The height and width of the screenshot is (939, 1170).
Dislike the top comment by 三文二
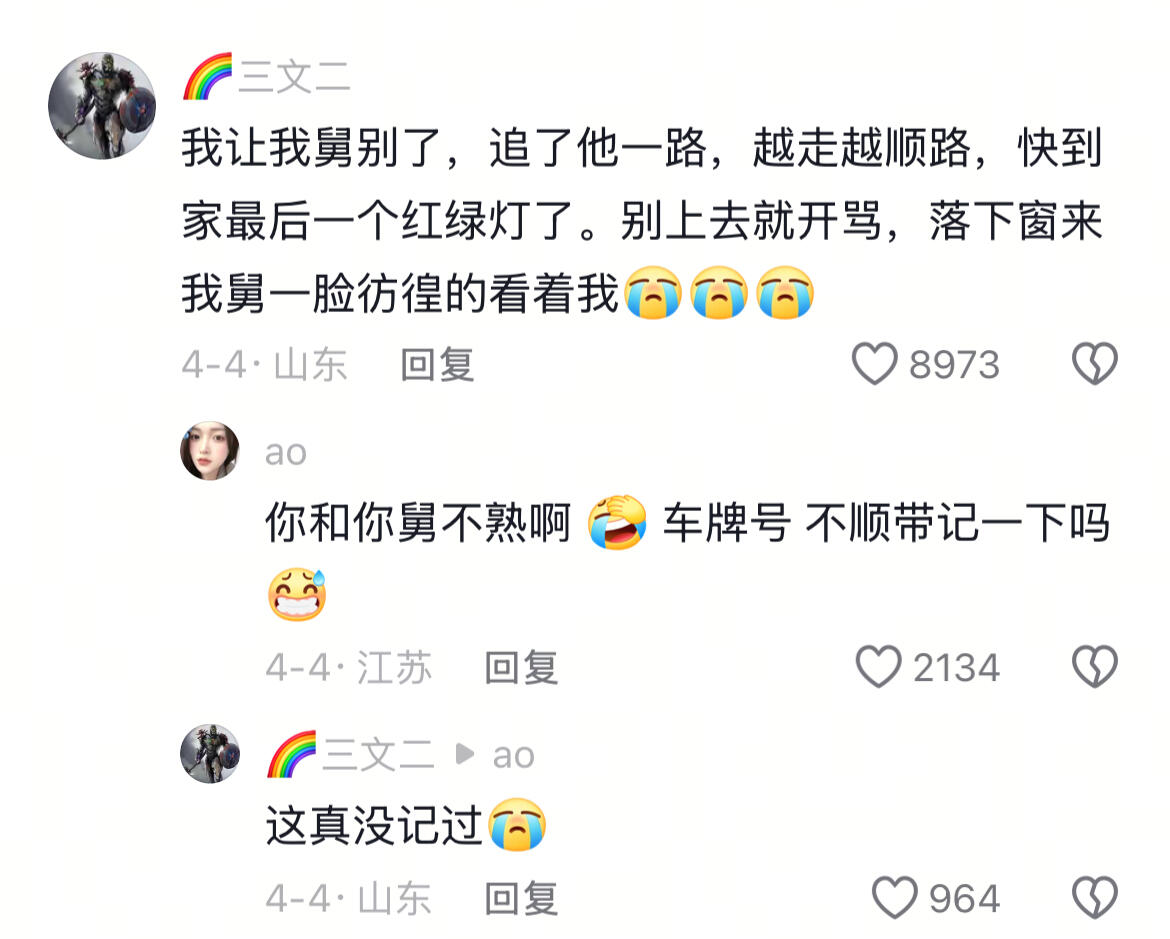tap(1095, 364)
